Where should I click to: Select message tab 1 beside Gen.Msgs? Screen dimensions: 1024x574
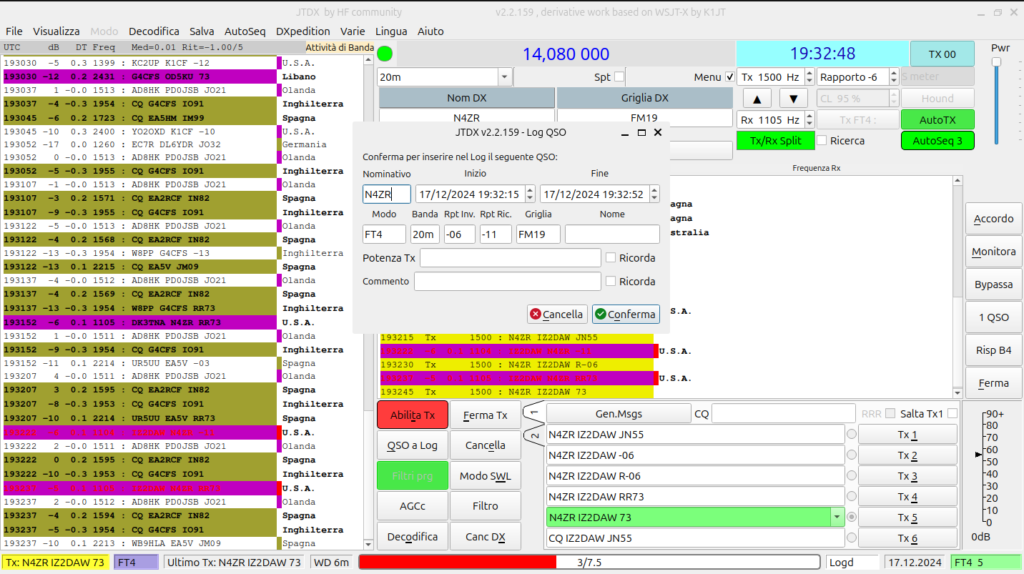[534, 413]
